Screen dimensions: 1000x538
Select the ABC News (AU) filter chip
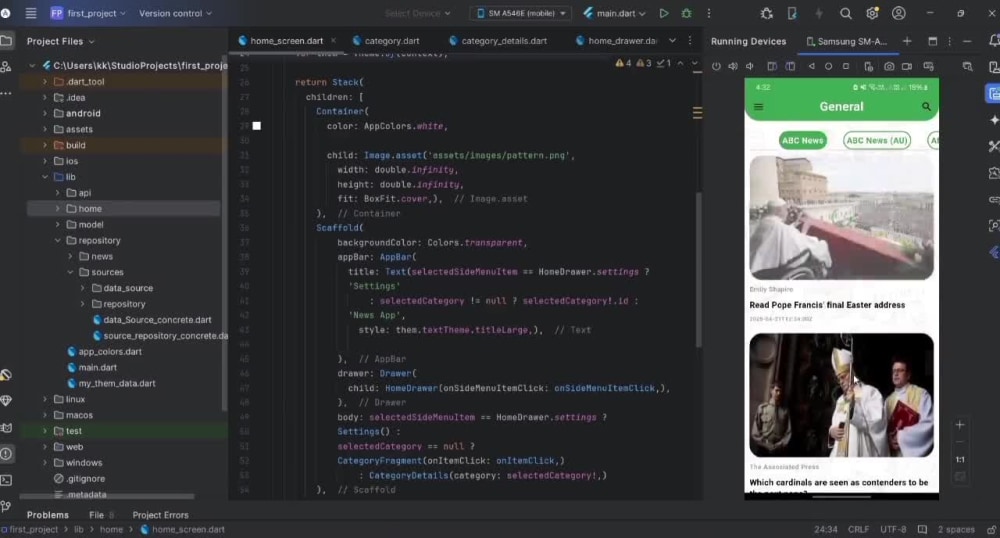tap(877, 140)
